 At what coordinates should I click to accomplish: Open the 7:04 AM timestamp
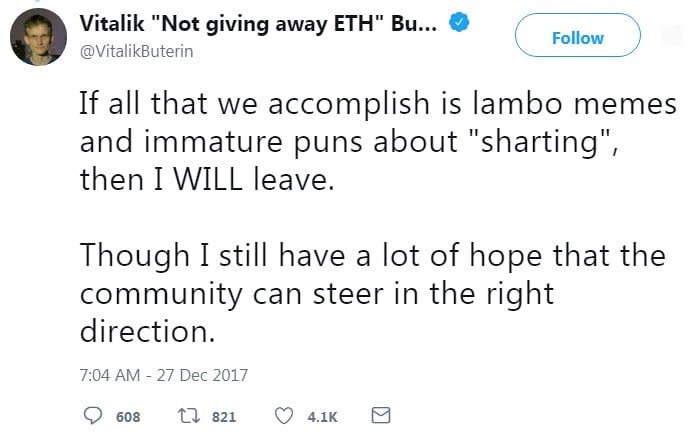click(x=110, y=375)
